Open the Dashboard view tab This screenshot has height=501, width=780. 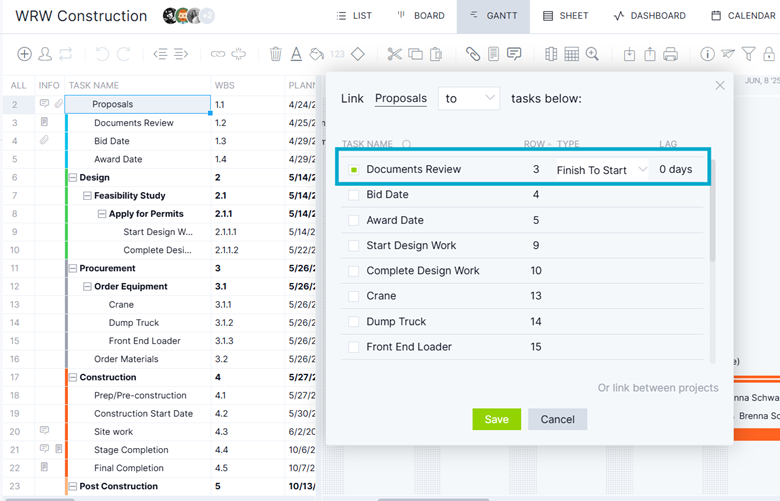point(649,16)
